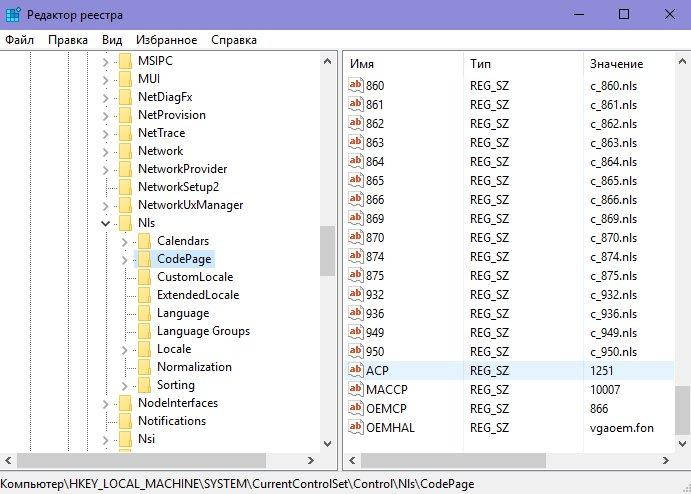Screen dimensions: 691x494
Task: Click the NetworkProvider folder icon
Action: point(124,169)
